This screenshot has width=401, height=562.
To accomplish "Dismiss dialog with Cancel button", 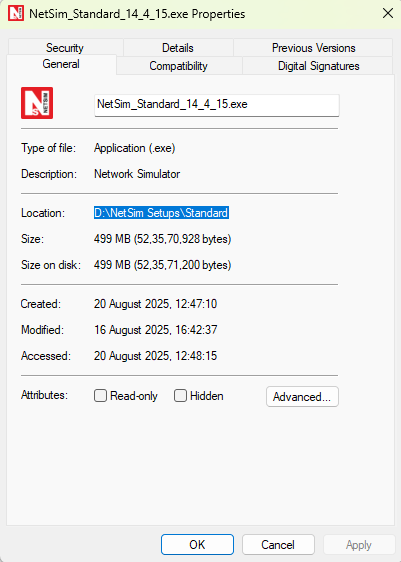I will coord(278,544).
